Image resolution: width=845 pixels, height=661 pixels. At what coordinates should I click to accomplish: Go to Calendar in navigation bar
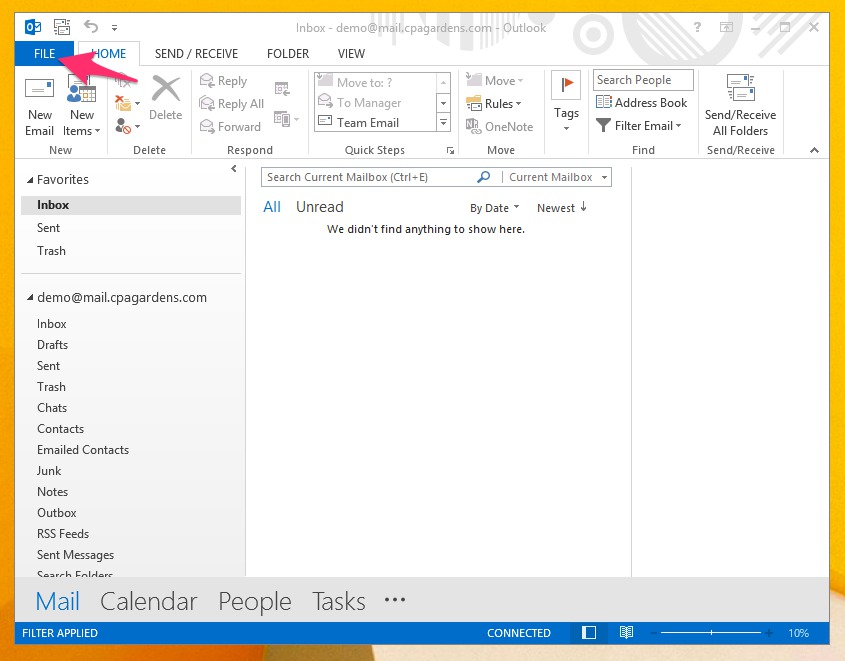pyautogui.click(x=149, y=601)
